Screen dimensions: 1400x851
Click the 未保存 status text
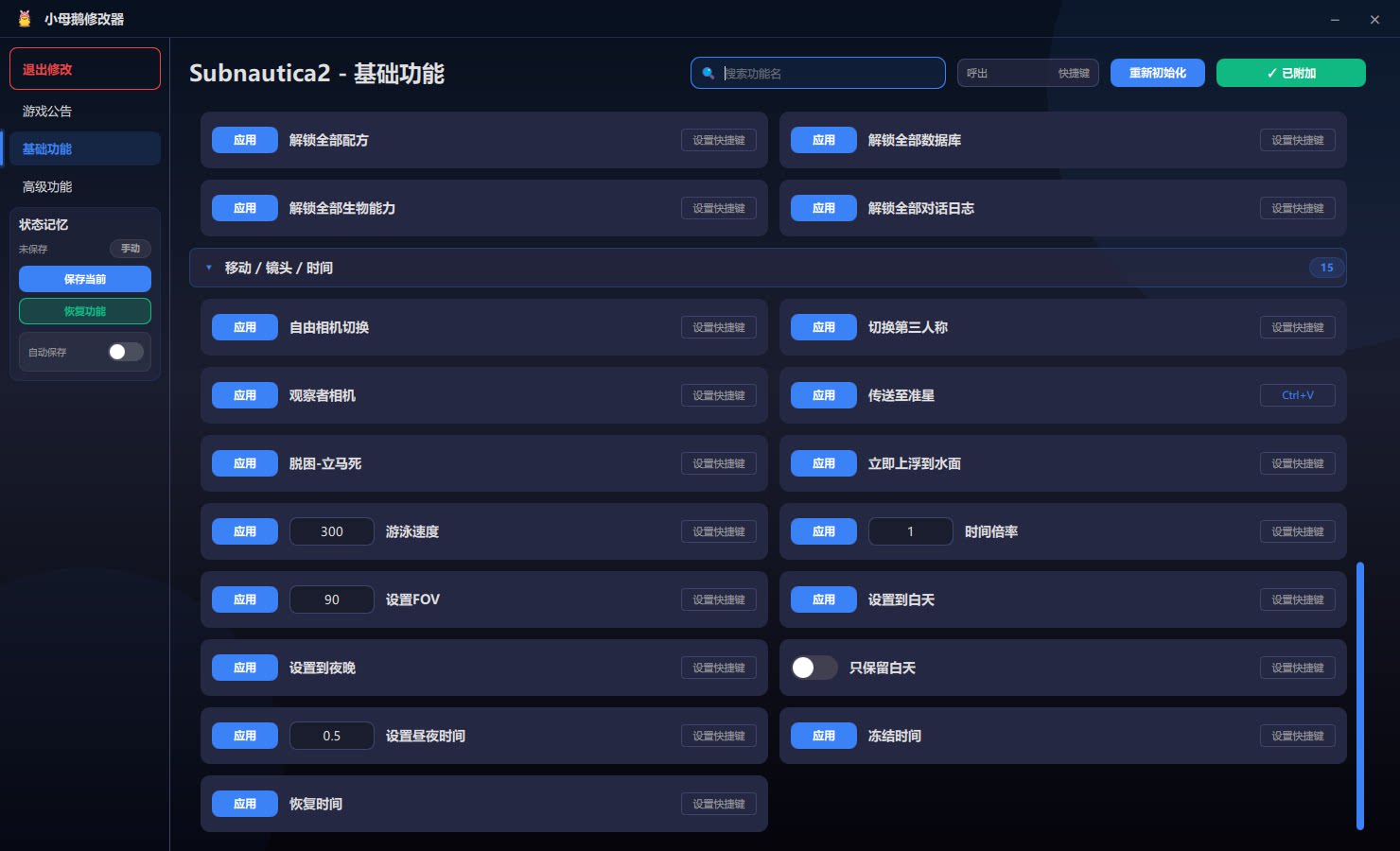coord(33,249)
